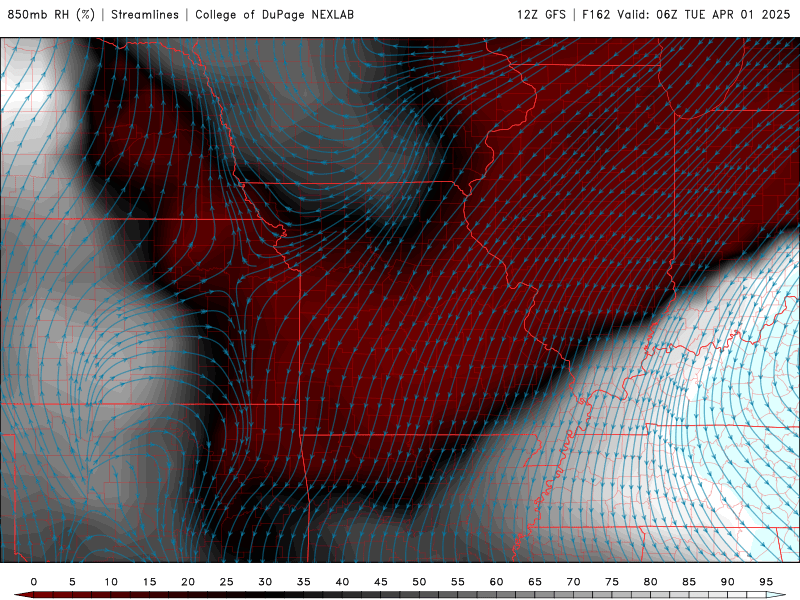Click the "F162" forecast hour text
The width and height of the screenshot is (800, 600).
click(596, 14)
